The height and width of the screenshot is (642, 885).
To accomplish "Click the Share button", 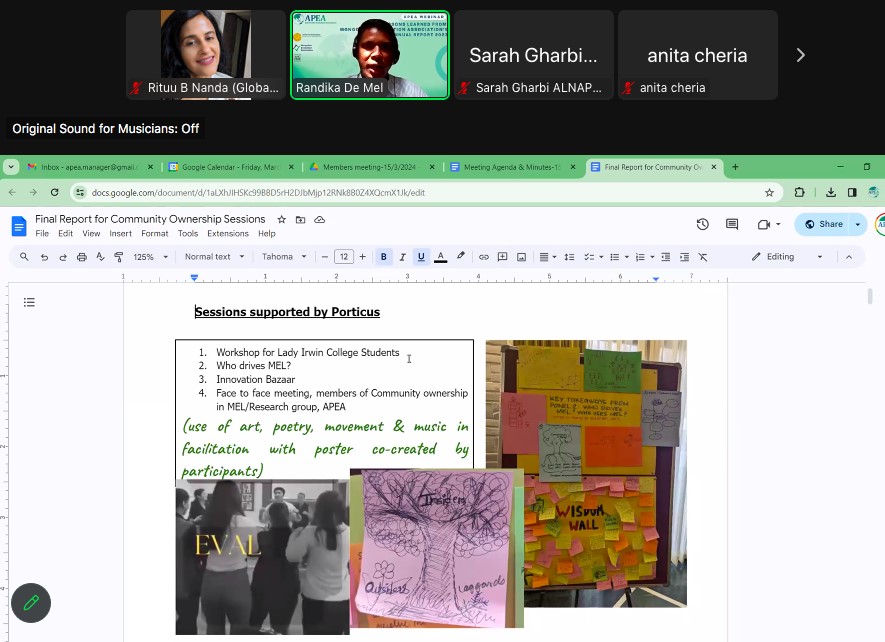I will pyautogui.click(x=824, y=225).
